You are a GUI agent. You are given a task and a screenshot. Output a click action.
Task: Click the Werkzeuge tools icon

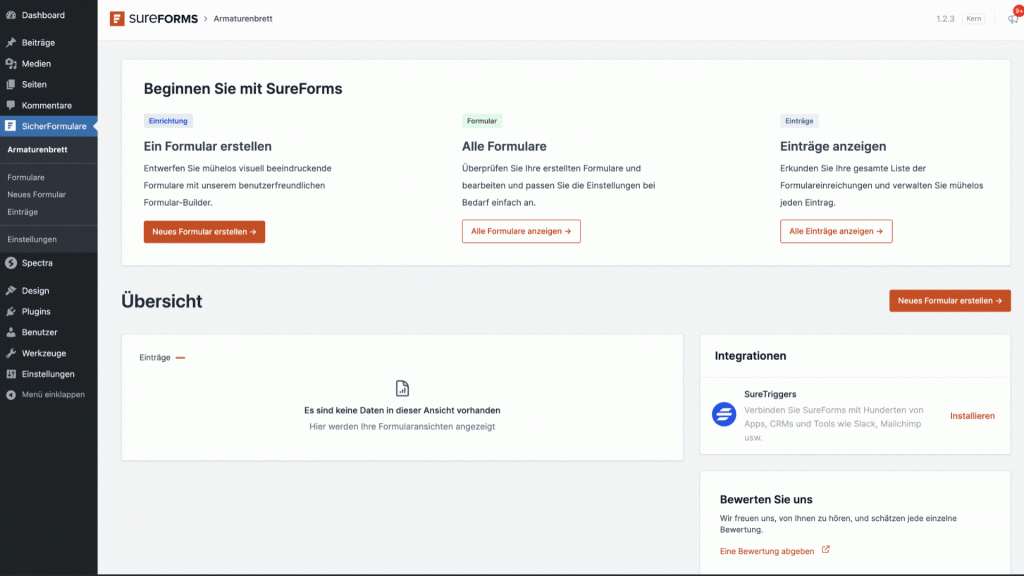[13, 352]
